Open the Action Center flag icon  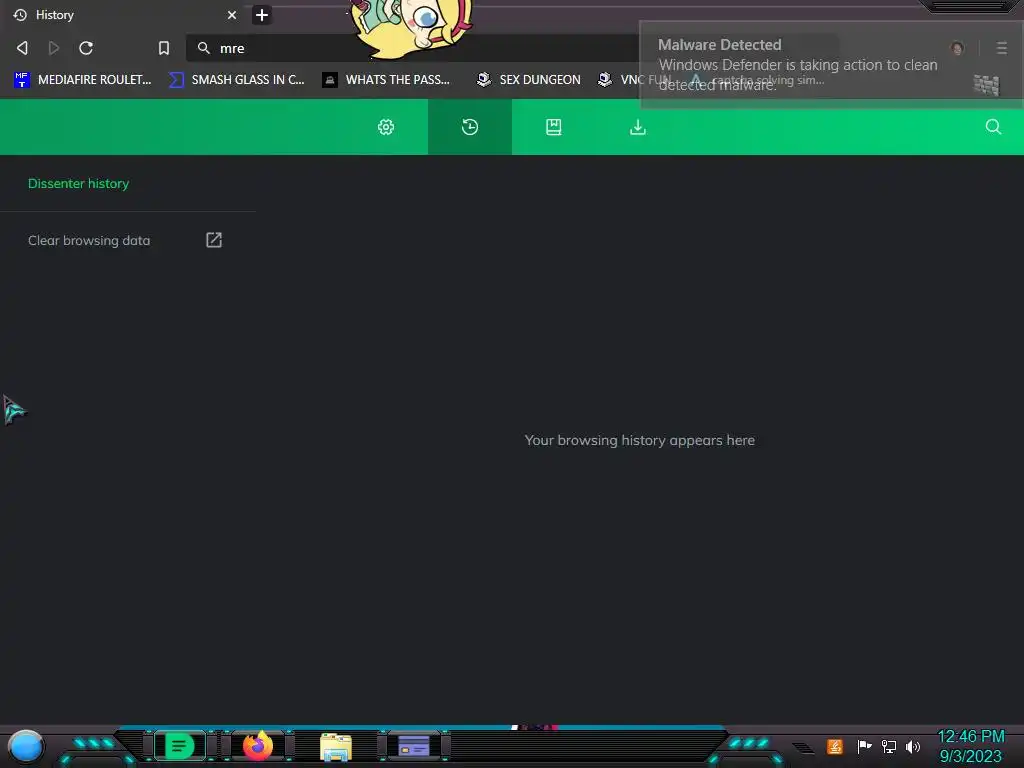click(864, 746)
